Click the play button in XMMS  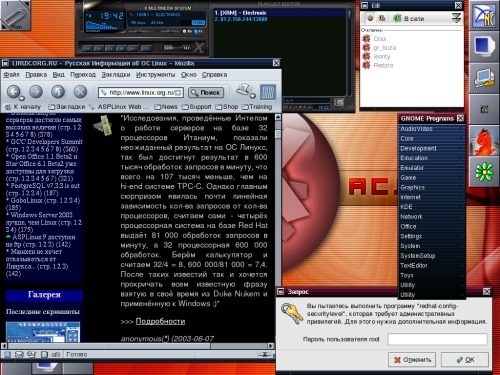(x=99, y=49)
